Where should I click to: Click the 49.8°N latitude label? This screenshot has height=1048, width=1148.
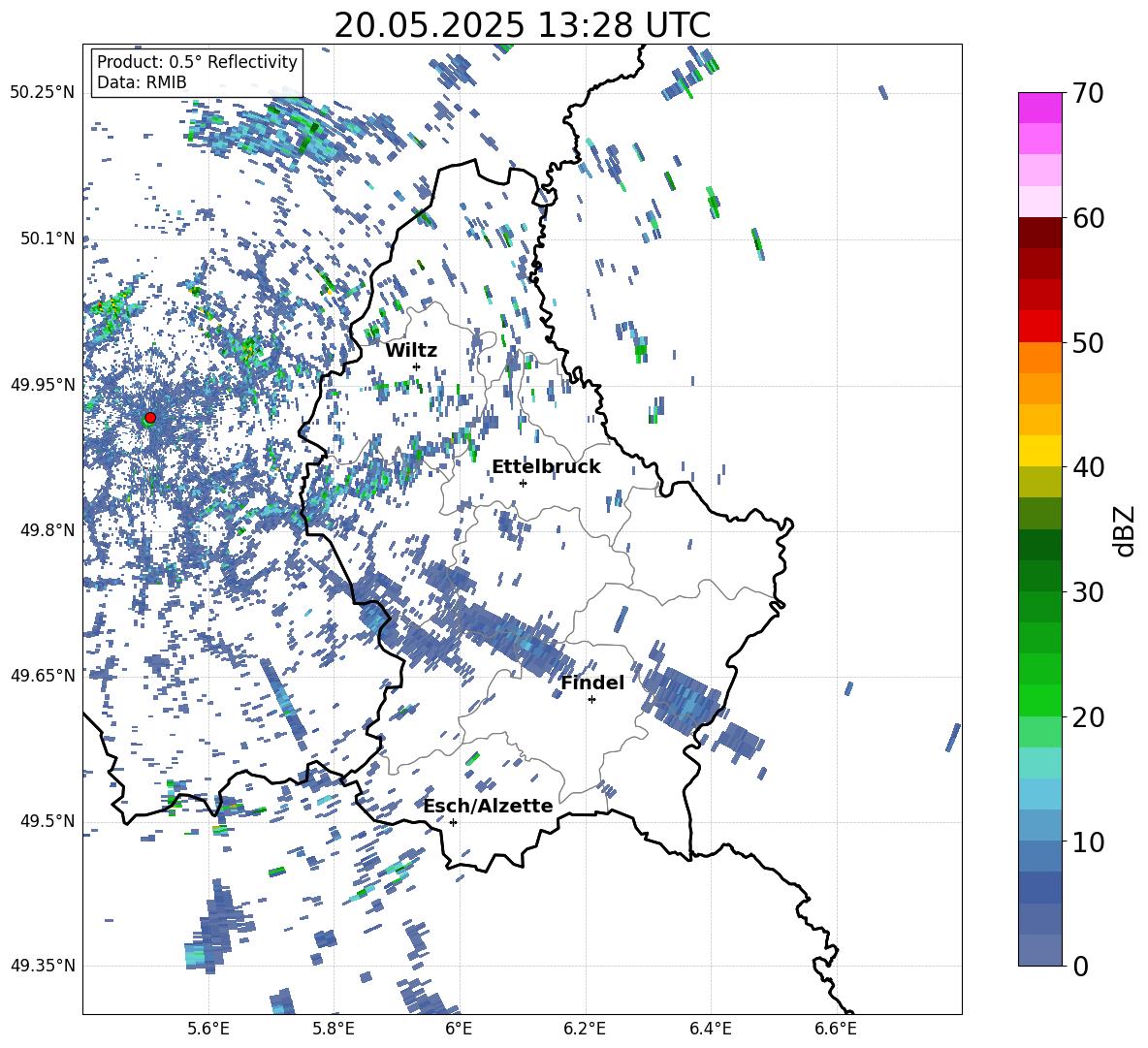point(47,530)
